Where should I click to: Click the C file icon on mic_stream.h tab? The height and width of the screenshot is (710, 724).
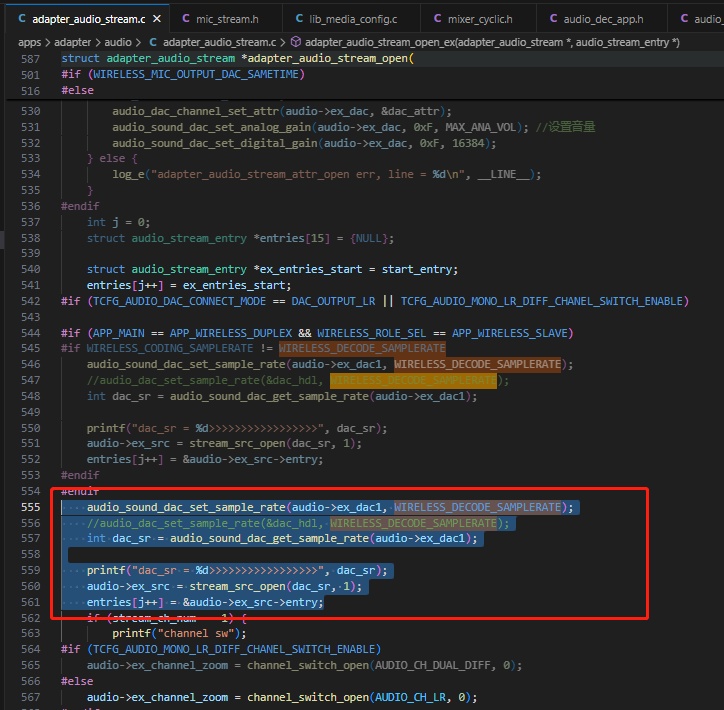point(186,18)
